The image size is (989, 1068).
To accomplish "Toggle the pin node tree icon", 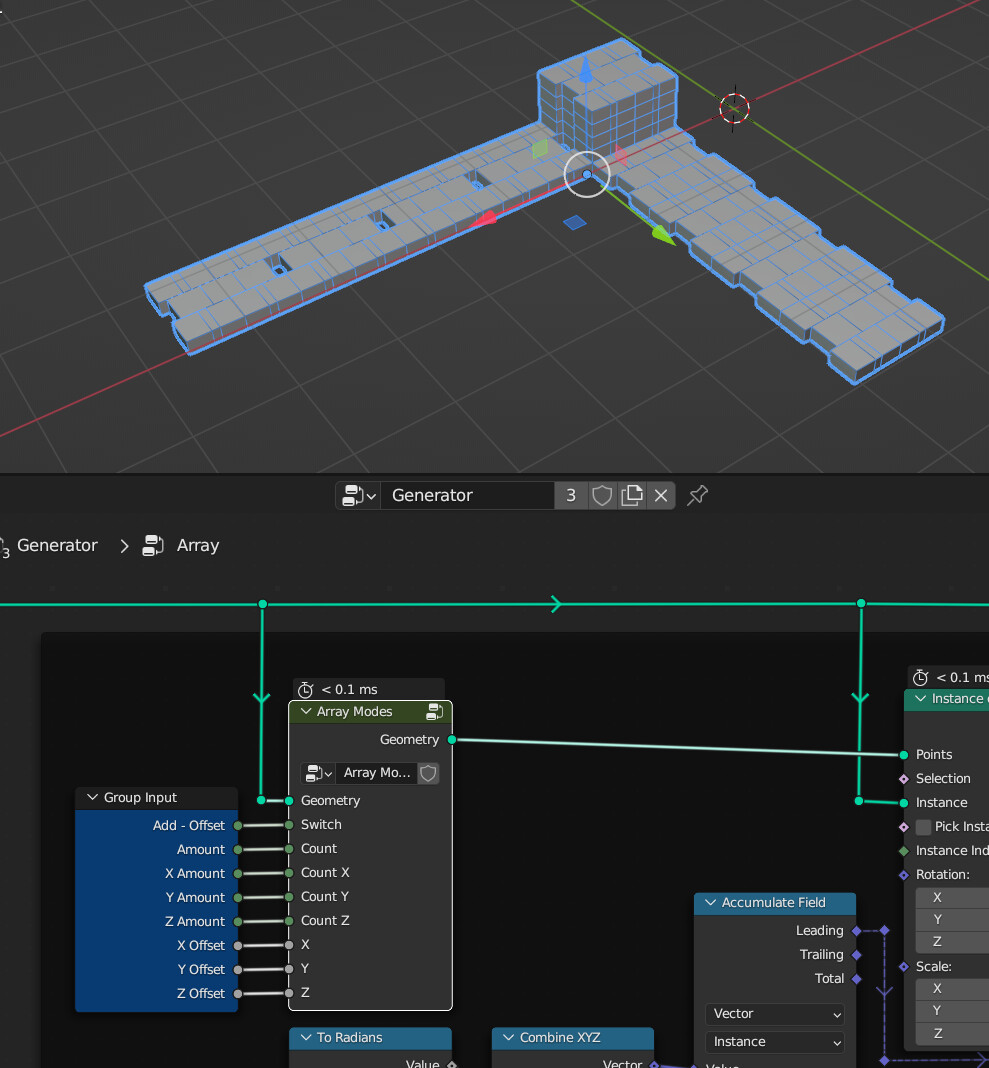I will pos(697,495).
